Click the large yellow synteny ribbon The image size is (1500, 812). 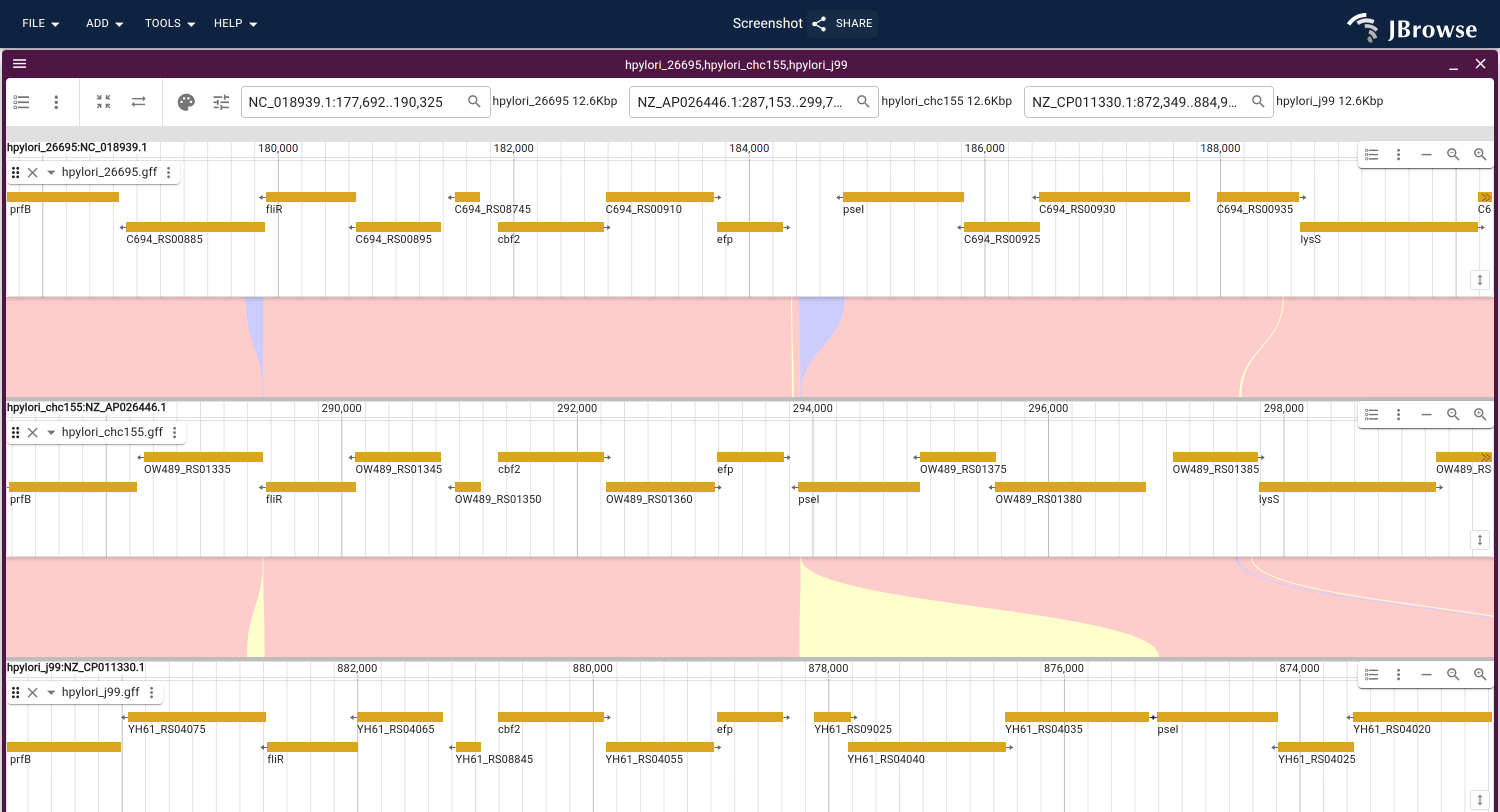click(x=908, y=626)
